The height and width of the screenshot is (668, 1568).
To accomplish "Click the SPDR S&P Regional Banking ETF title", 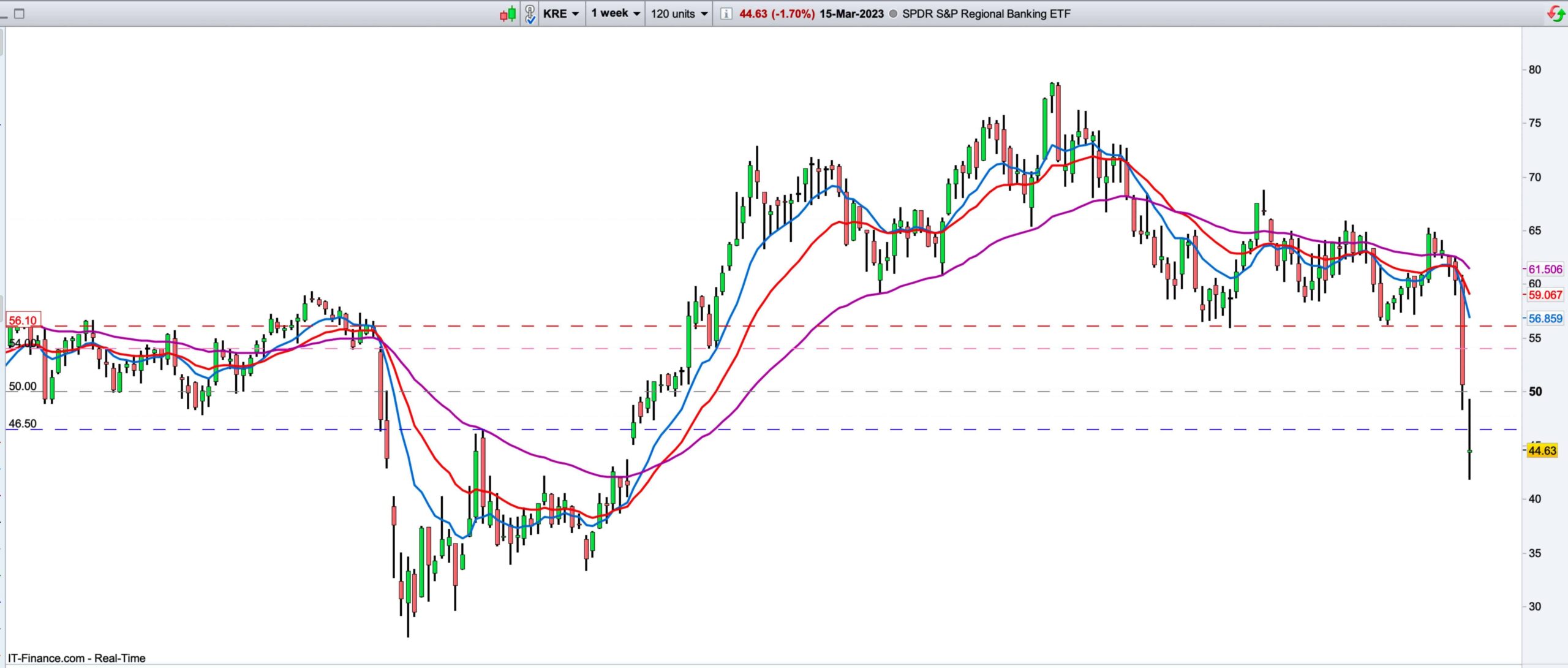I will [986, 13].
